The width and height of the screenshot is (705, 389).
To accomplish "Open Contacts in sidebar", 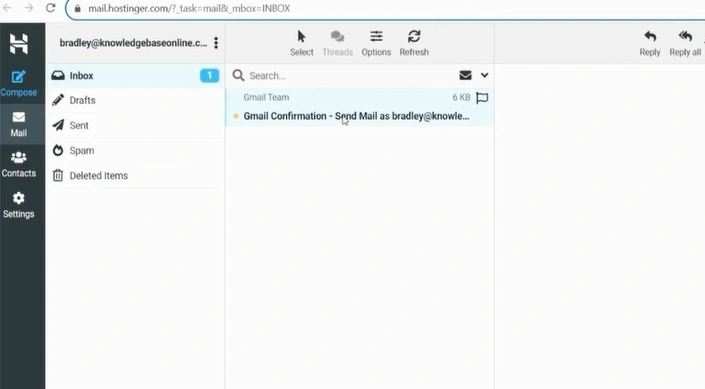I will (x=18, y=165).
